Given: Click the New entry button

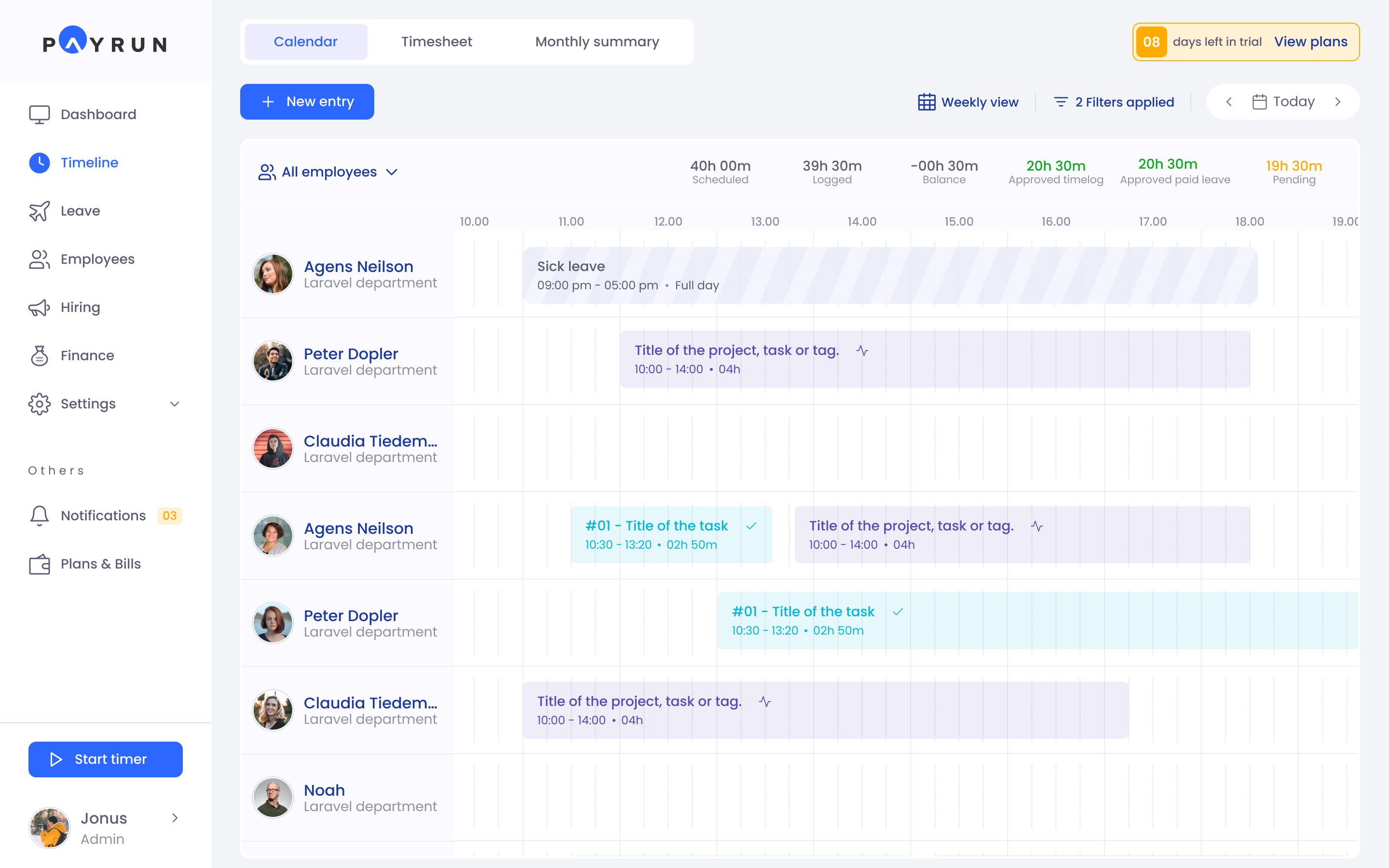Looking at the screenshot, I should tap(307, 102).
